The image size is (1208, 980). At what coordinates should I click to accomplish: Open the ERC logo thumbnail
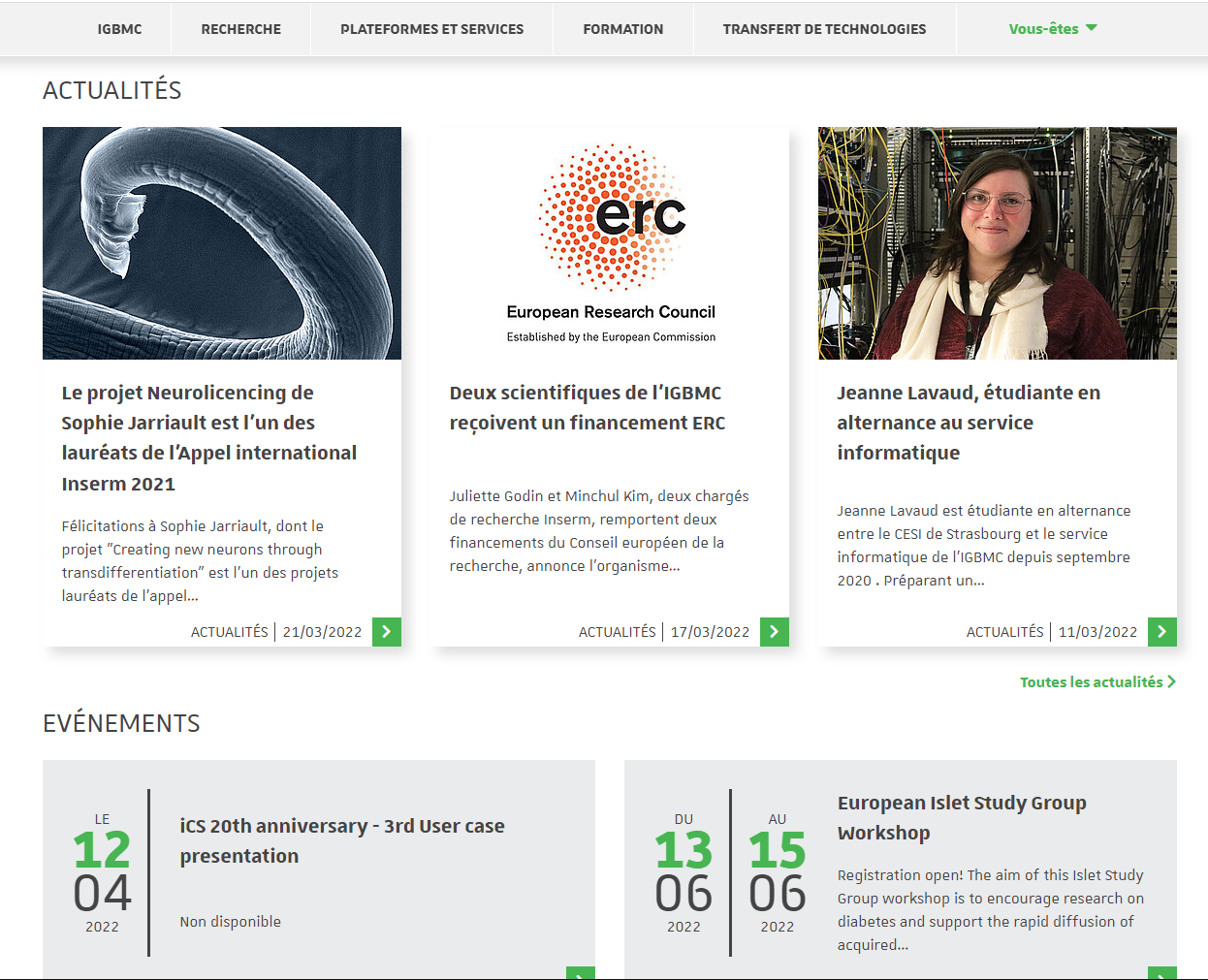pos(610,243)
